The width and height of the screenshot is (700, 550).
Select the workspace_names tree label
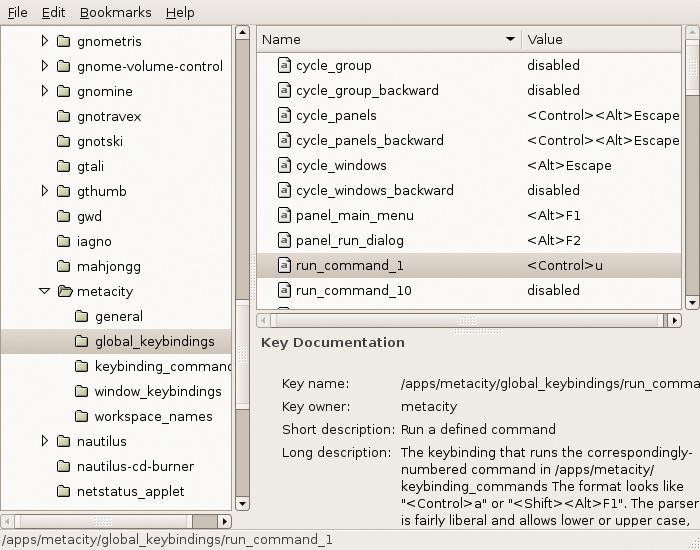click(x=154, y=417)
